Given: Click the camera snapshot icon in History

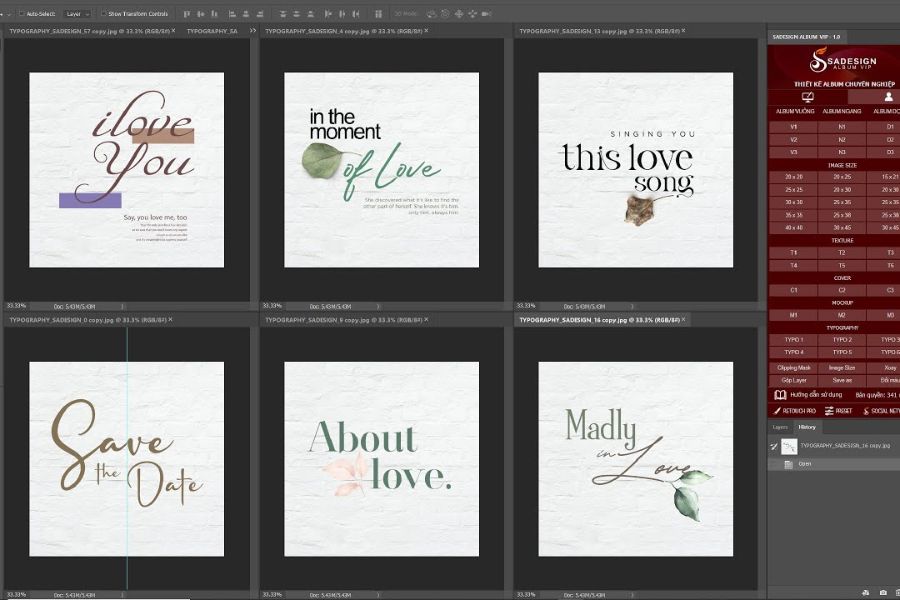Looking at the screenshot, I should [883, 593].
